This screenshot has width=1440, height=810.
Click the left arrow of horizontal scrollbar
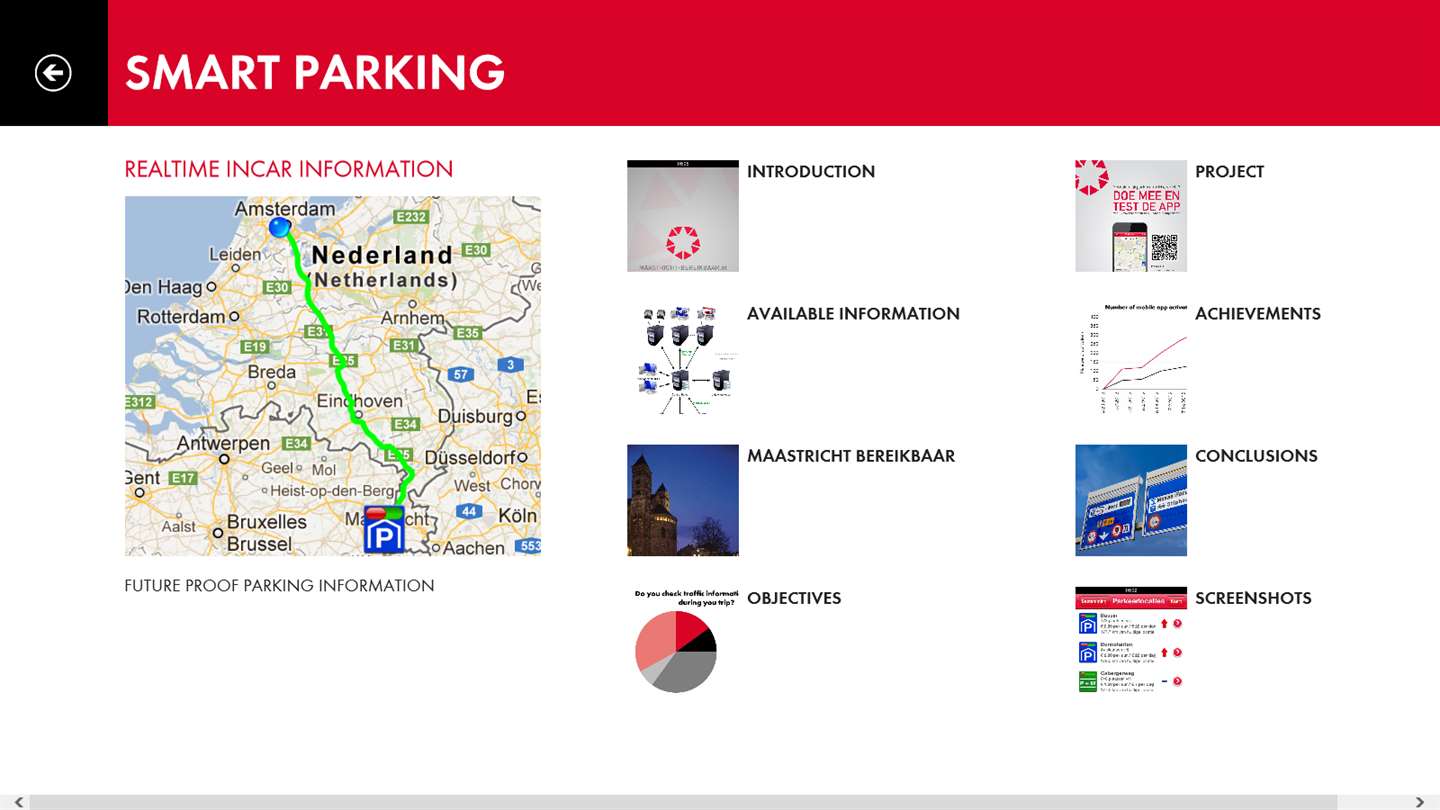[17, 802]
